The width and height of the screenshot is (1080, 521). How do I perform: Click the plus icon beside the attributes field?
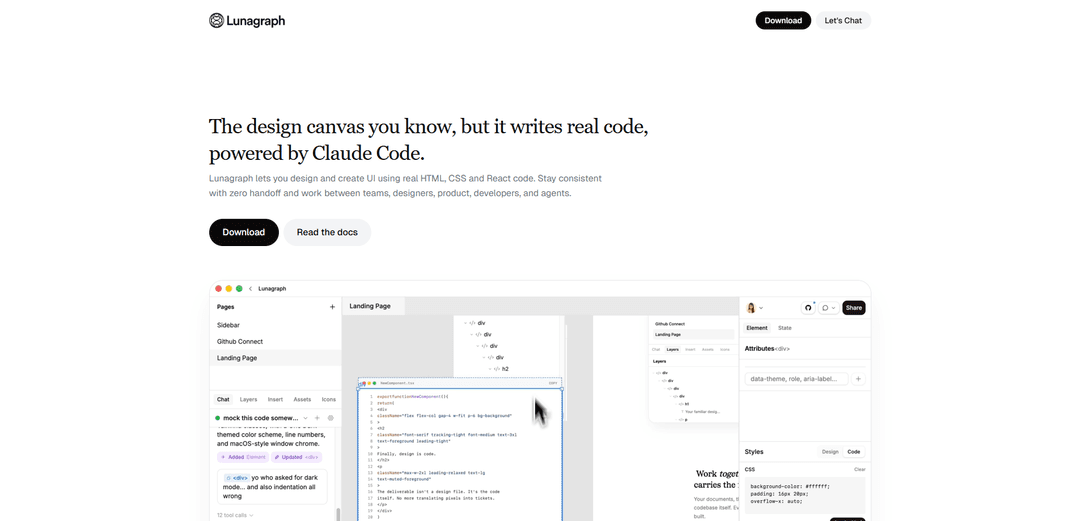point(858,379)
